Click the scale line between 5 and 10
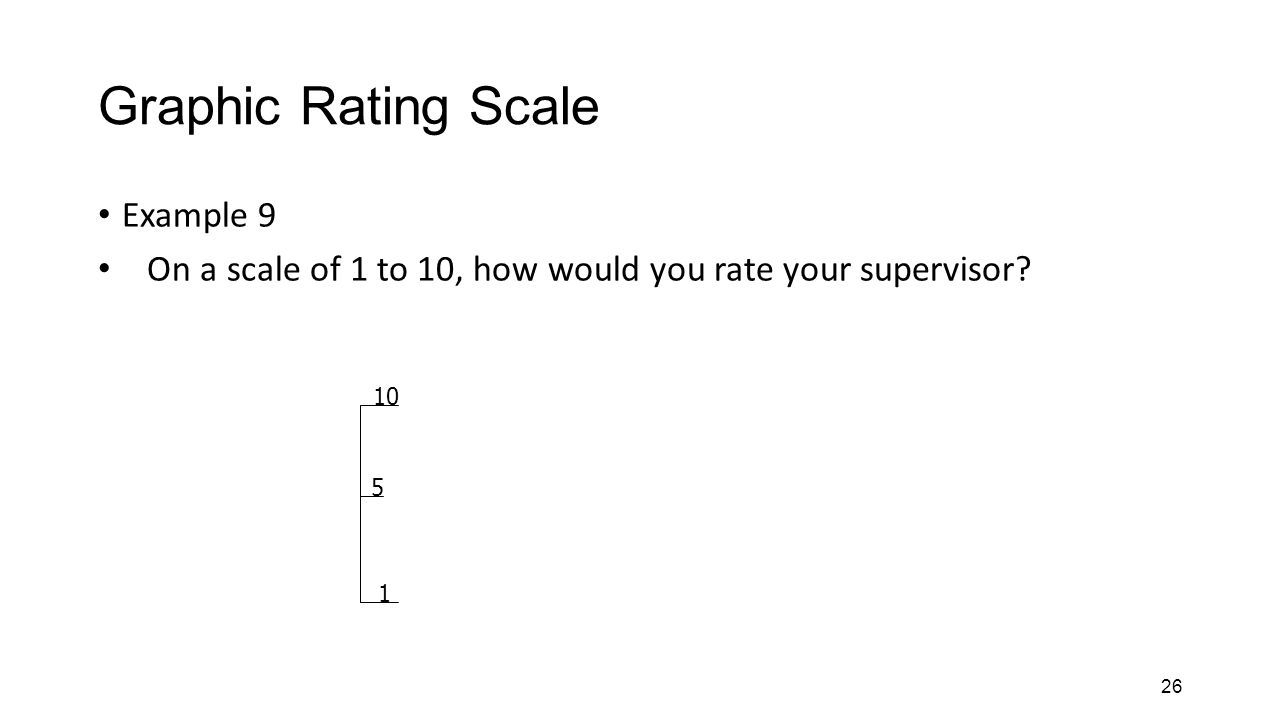 tap(361, 451)
